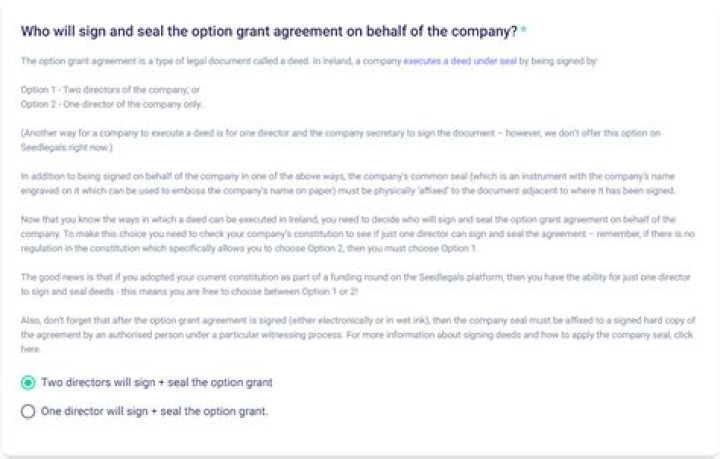Viewport: 720px width, 459px height.
Task: Click the 'Option 1 - Two directors' text line
Action: pyautogui.click(x=97, y=89)
